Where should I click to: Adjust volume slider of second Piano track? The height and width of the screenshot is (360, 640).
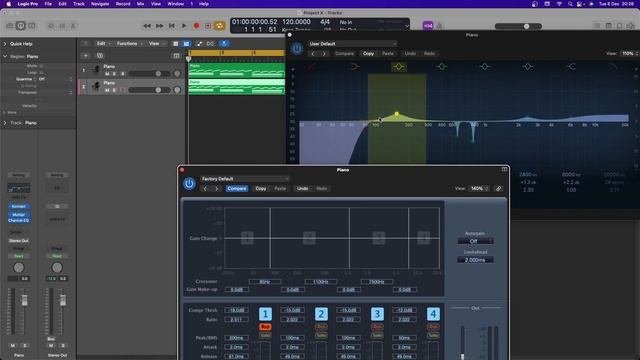[149, 90]
